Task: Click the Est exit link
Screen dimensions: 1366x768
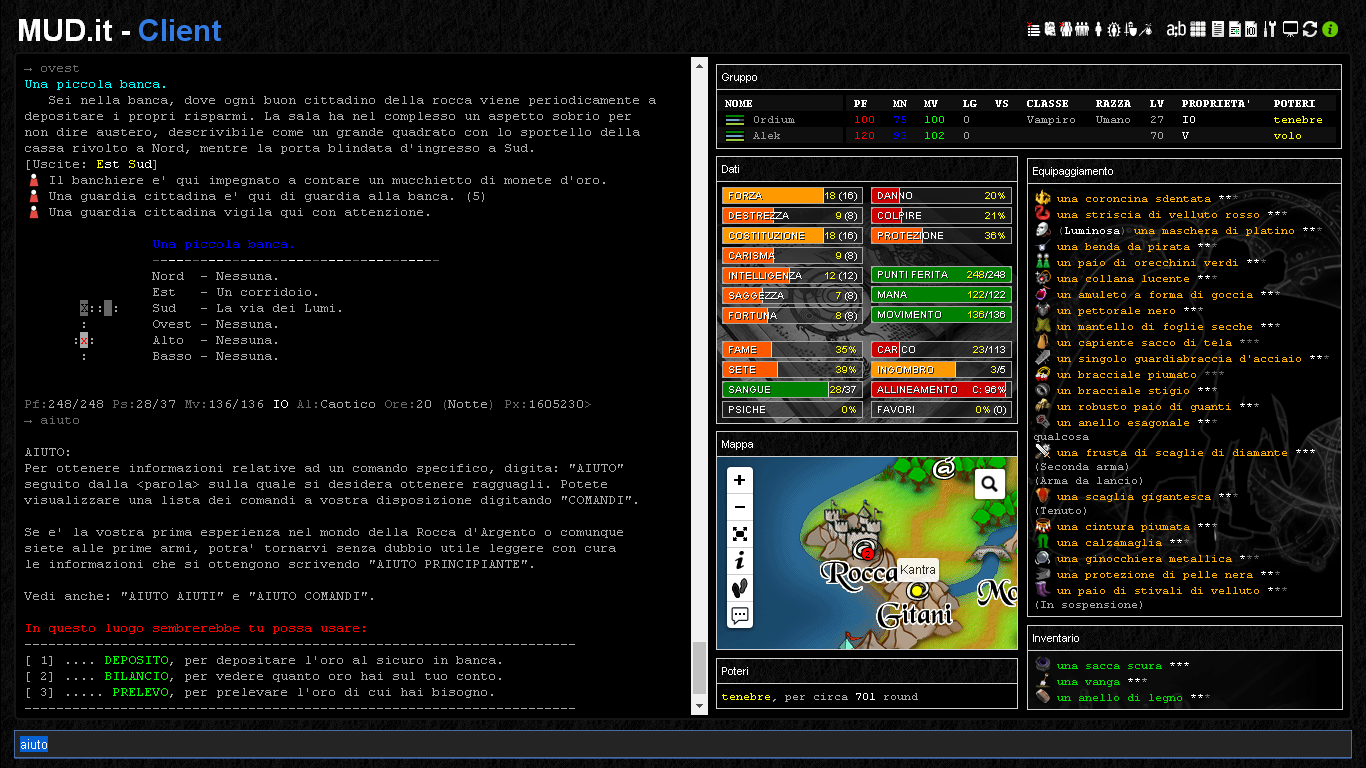Action: point(108,164)
